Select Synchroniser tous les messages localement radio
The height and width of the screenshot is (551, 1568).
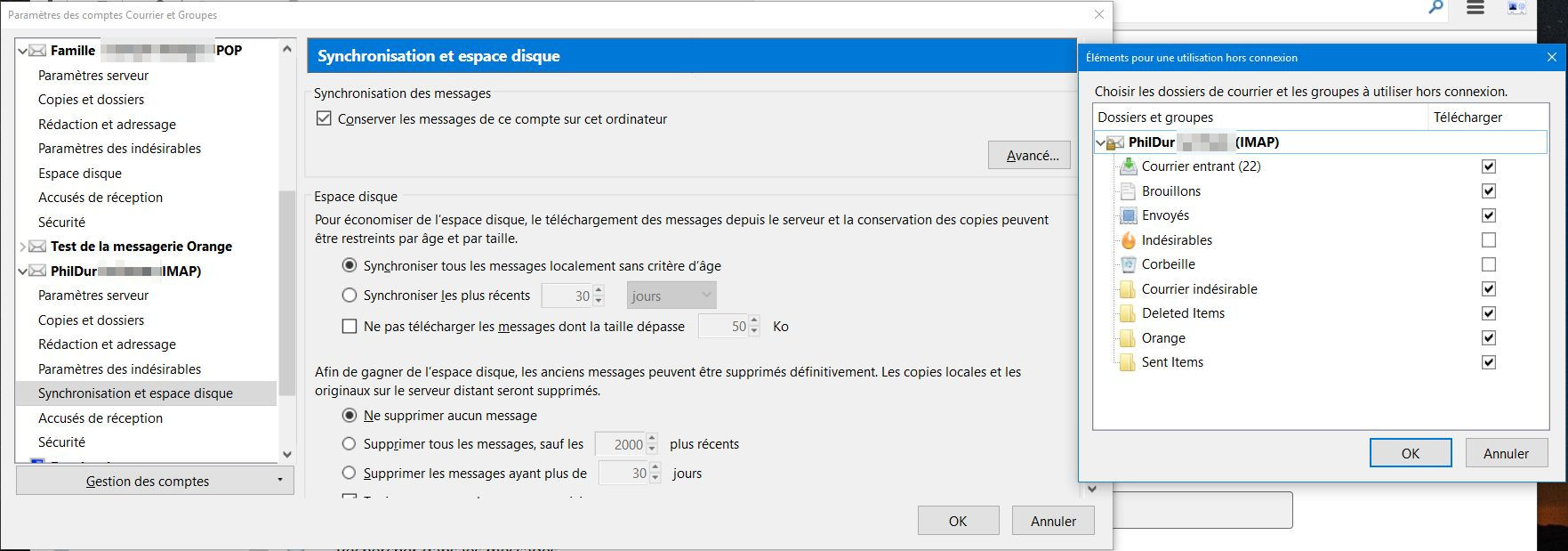click(350, 265)
